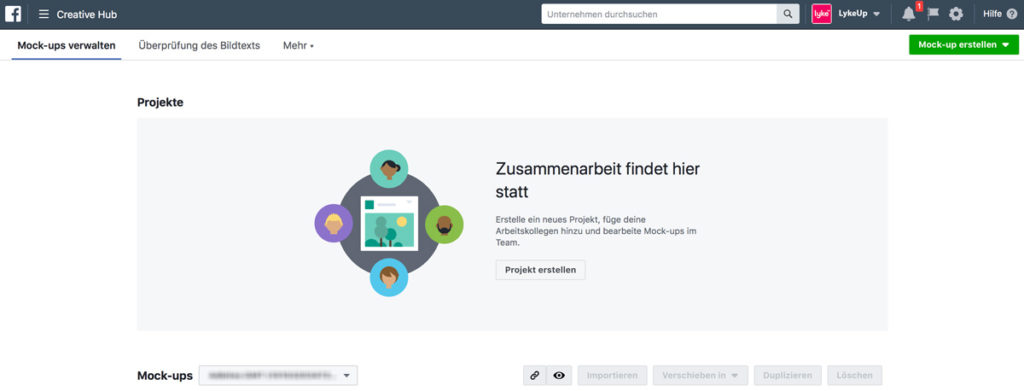The height and width of the screenshot is (391, 1024).
Task: Click the Hilfe link
Action: 992,14
